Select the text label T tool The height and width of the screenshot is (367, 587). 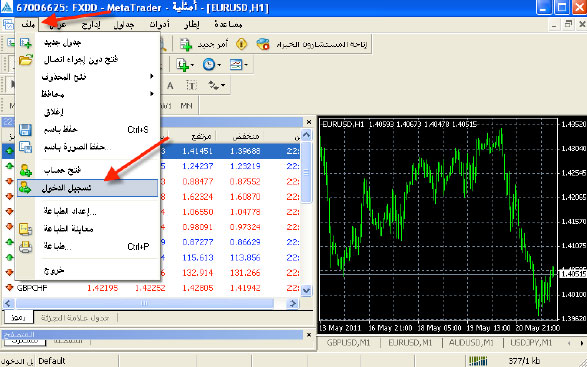[x=192, y=86]
